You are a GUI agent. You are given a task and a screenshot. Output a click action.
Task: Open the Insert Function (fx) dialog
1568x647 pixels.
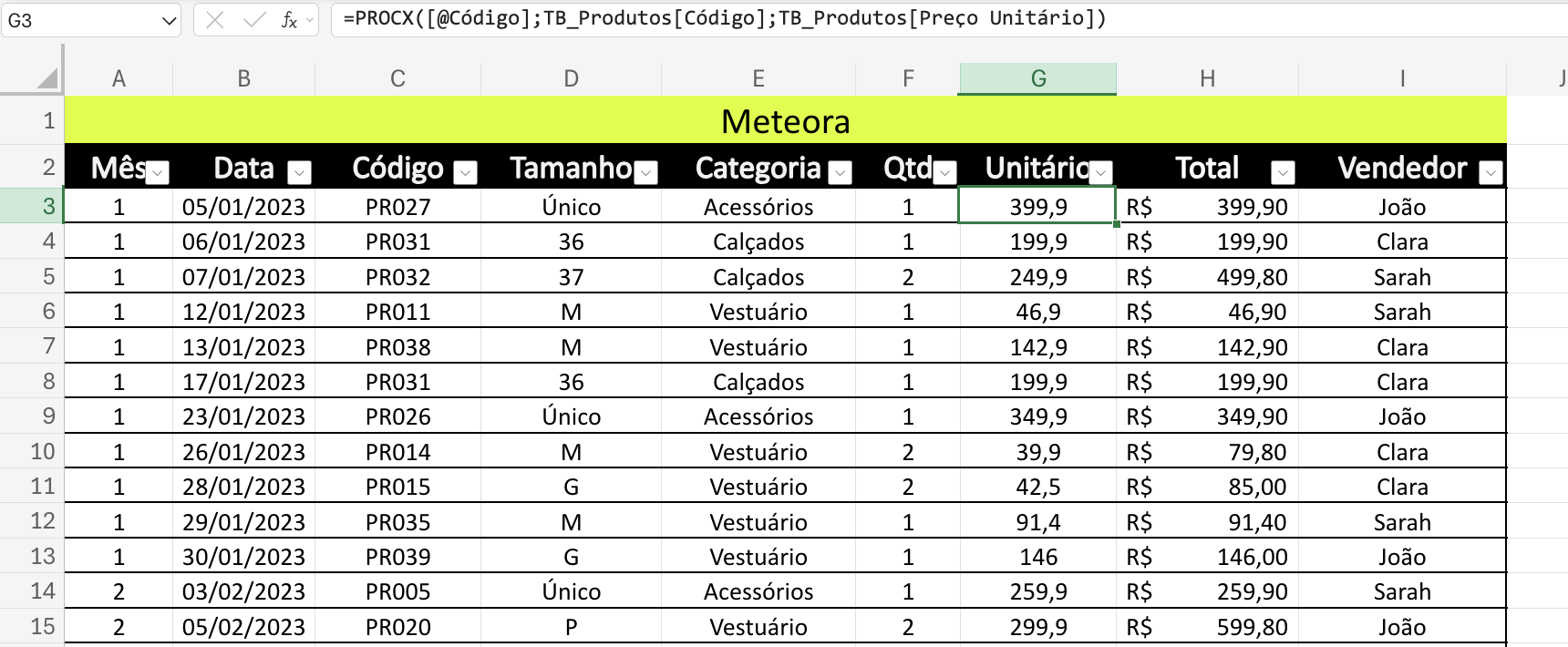[x=289, y=20]
